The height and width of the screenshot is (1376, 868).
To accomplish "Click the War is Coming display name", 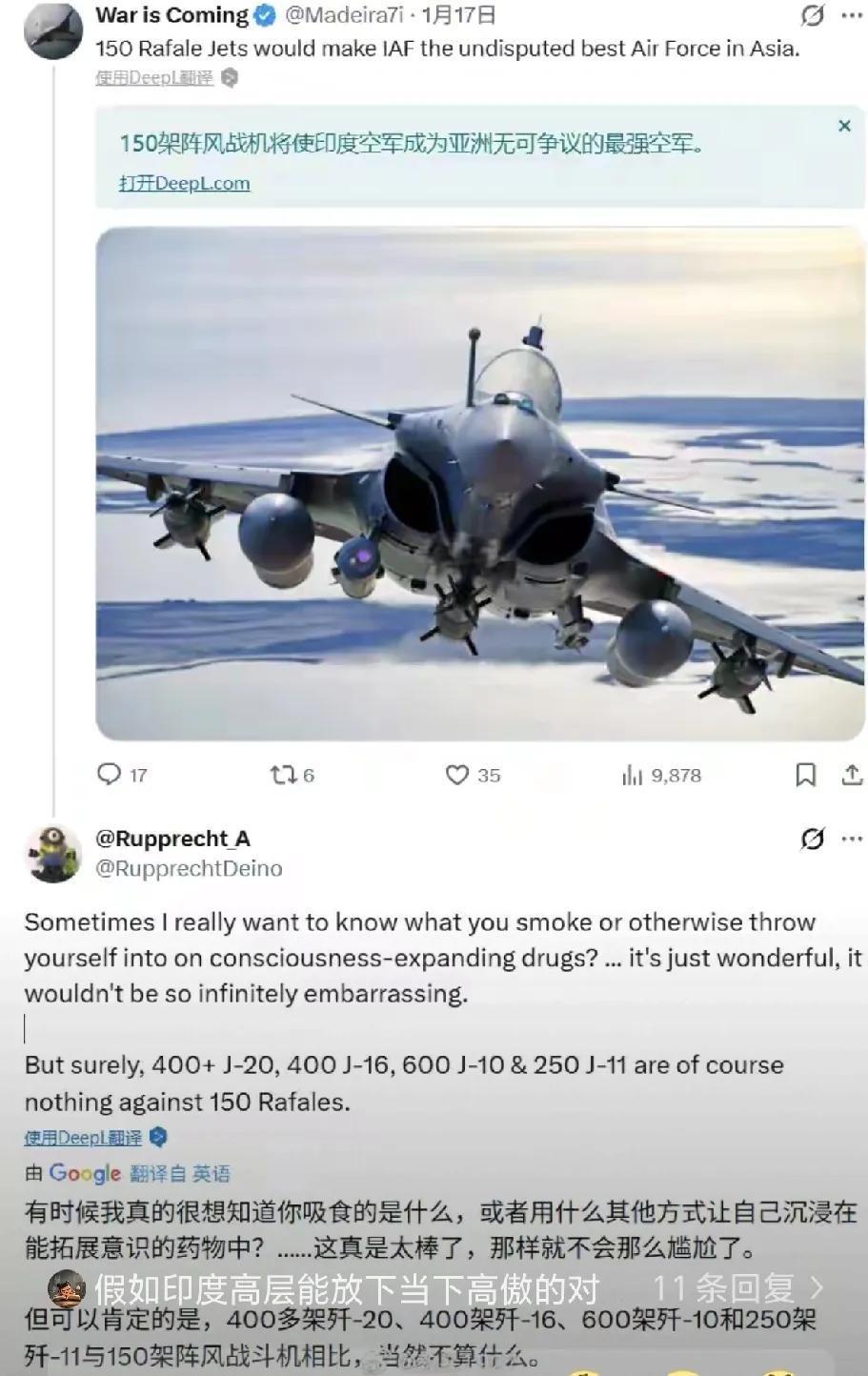I will (172, 15).
